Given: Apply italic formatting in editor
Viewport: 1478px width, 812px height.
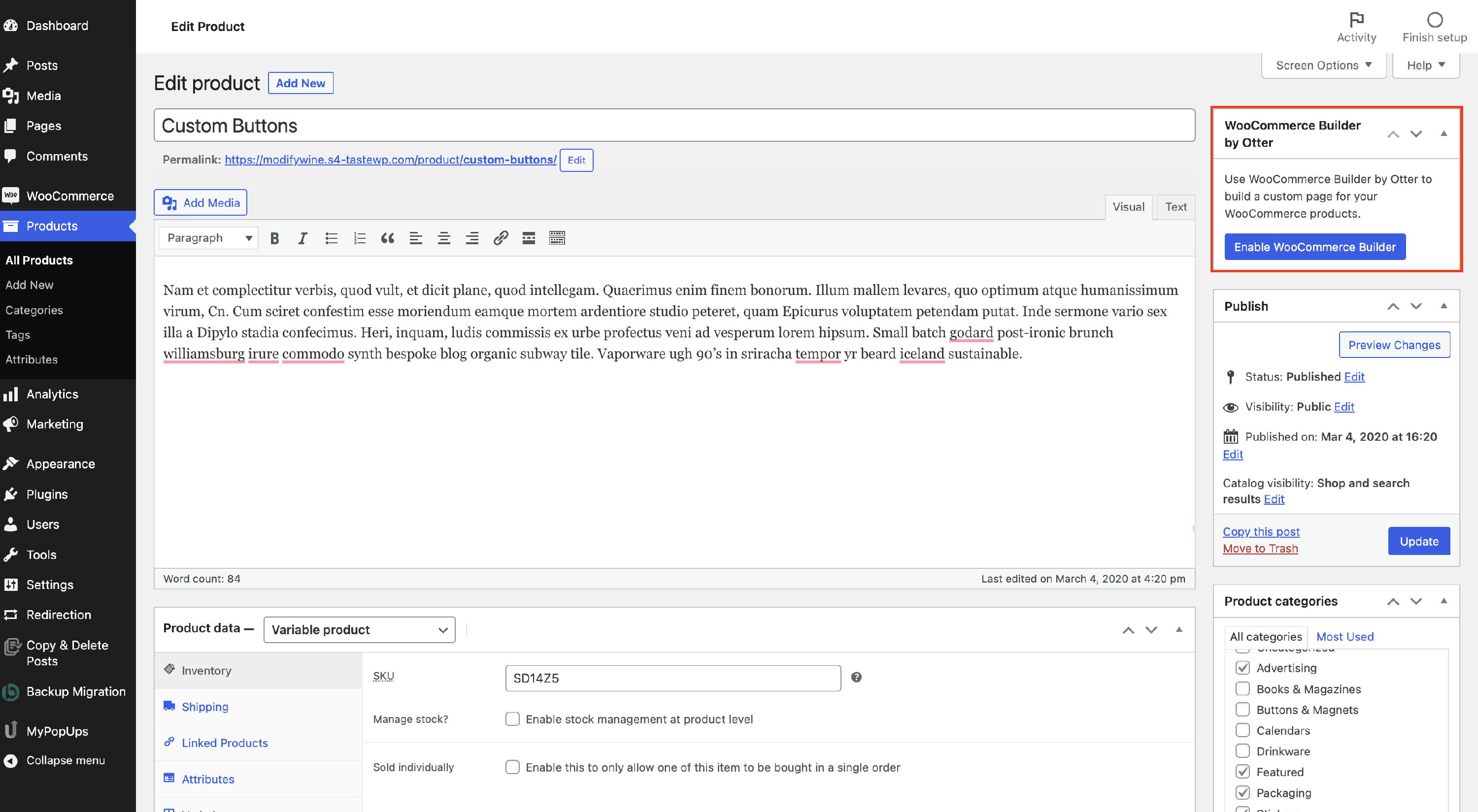Looking at the screenshot, I should pyautogui.click(x=302, y=238).
